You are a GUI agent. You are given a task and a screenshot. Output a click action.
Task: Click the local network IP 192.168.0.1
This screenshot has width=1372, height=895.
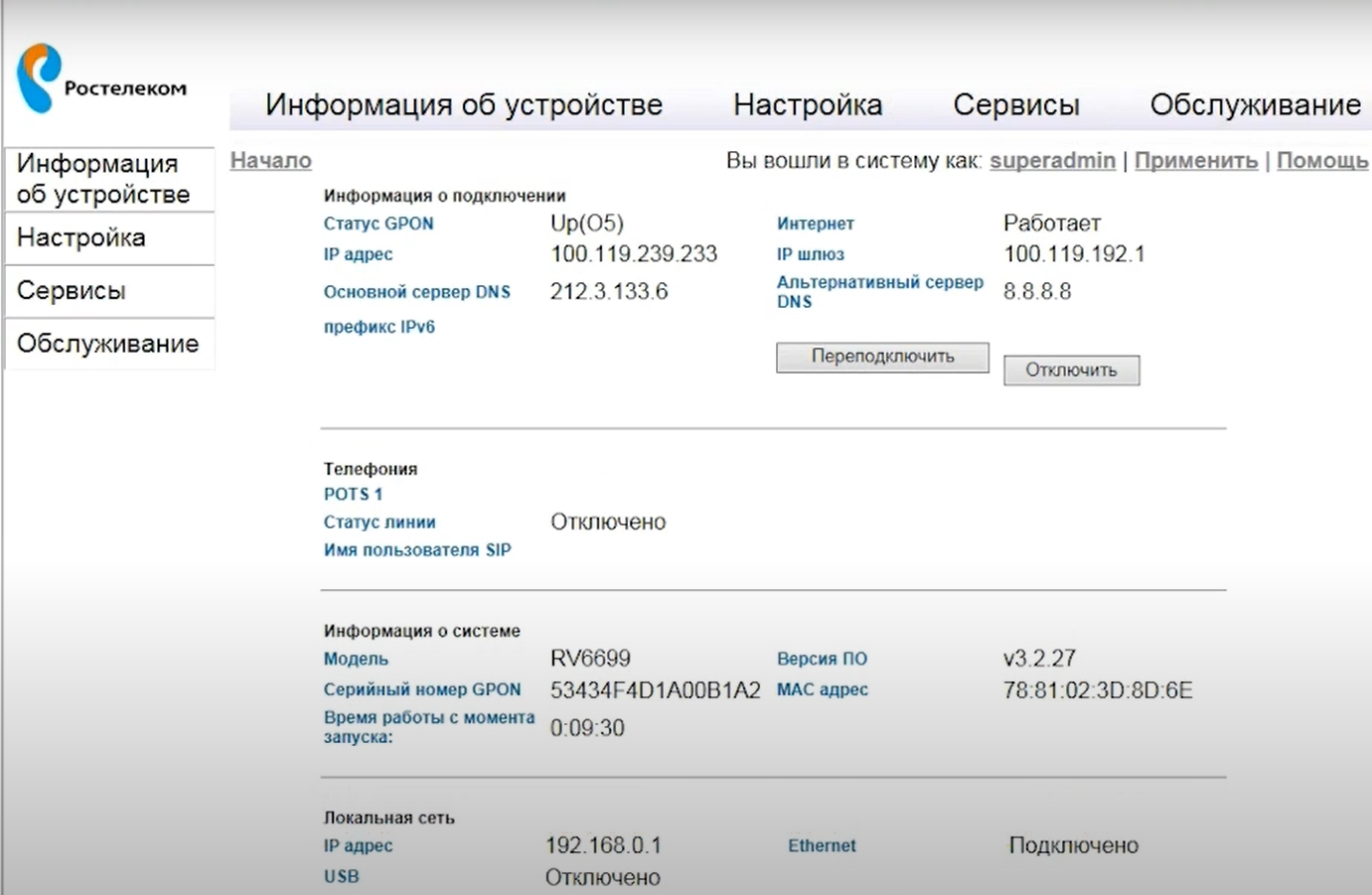603,845
